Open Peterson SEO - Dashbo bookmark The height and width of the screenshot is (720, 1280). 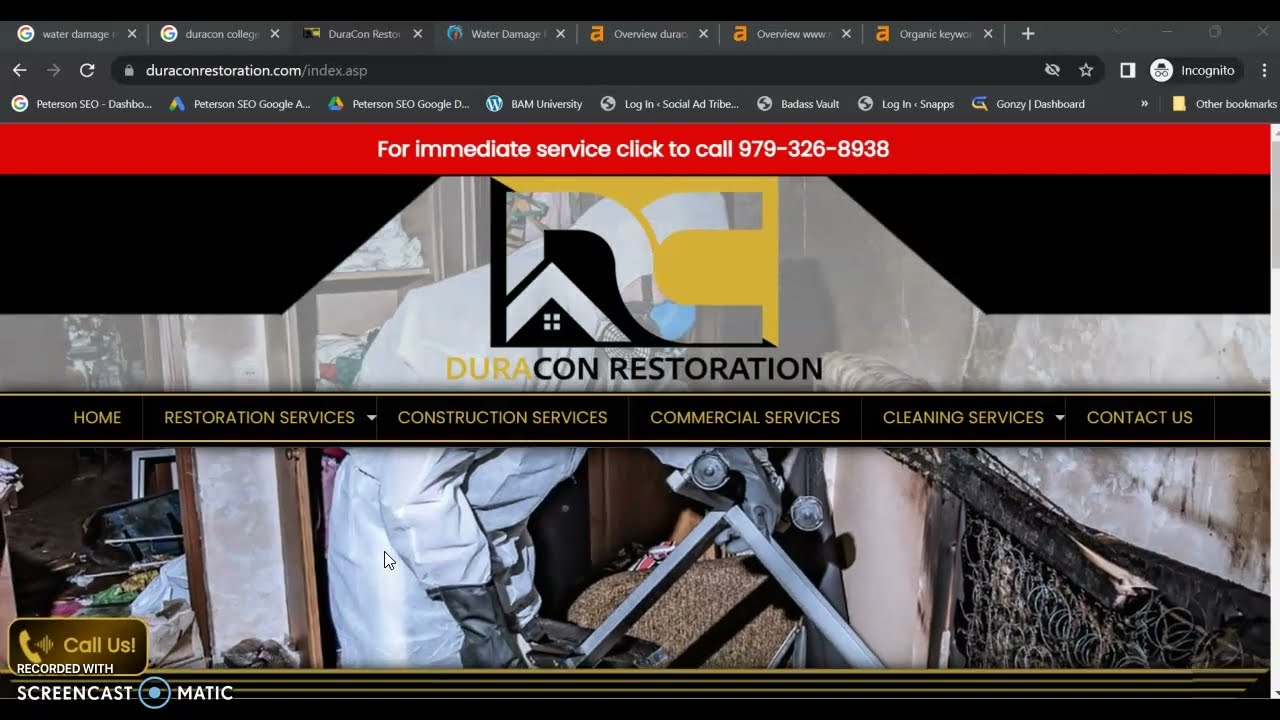click(x=82, y=104)
